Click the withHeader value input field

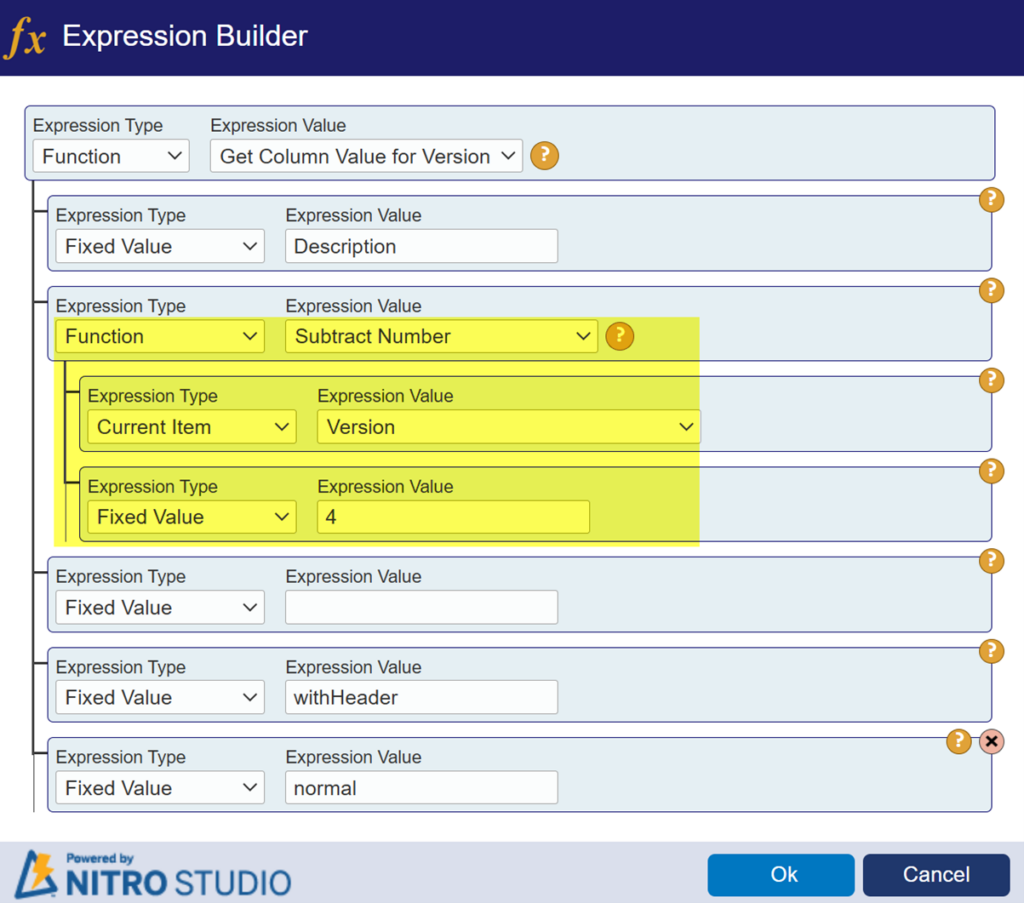(x=421, y=697)
